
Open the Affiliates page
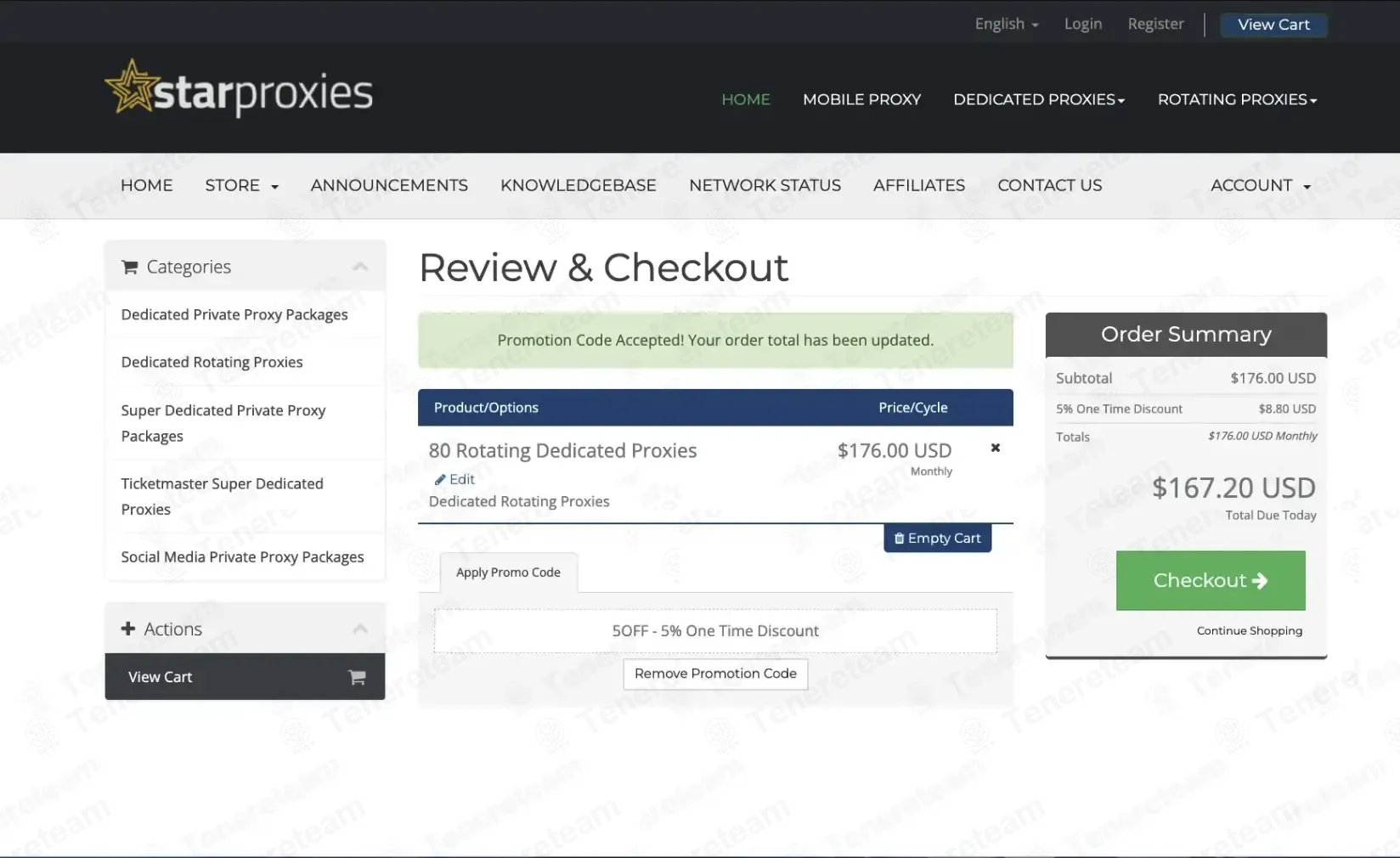point(919,185)
